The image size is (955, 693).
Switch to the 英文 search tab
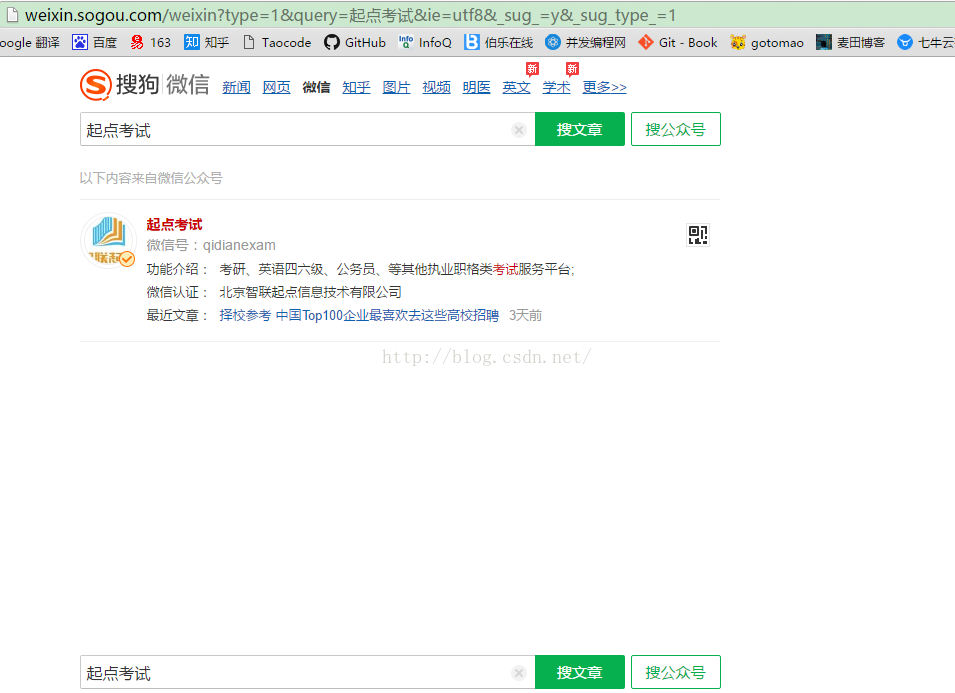coord(516,88)
